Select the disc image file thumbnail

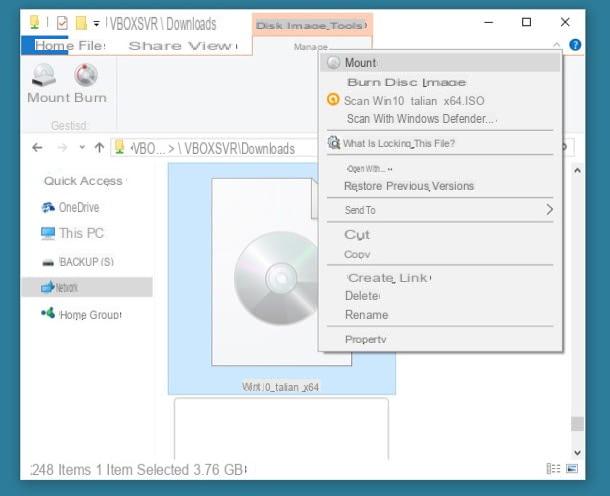point(265,272)
